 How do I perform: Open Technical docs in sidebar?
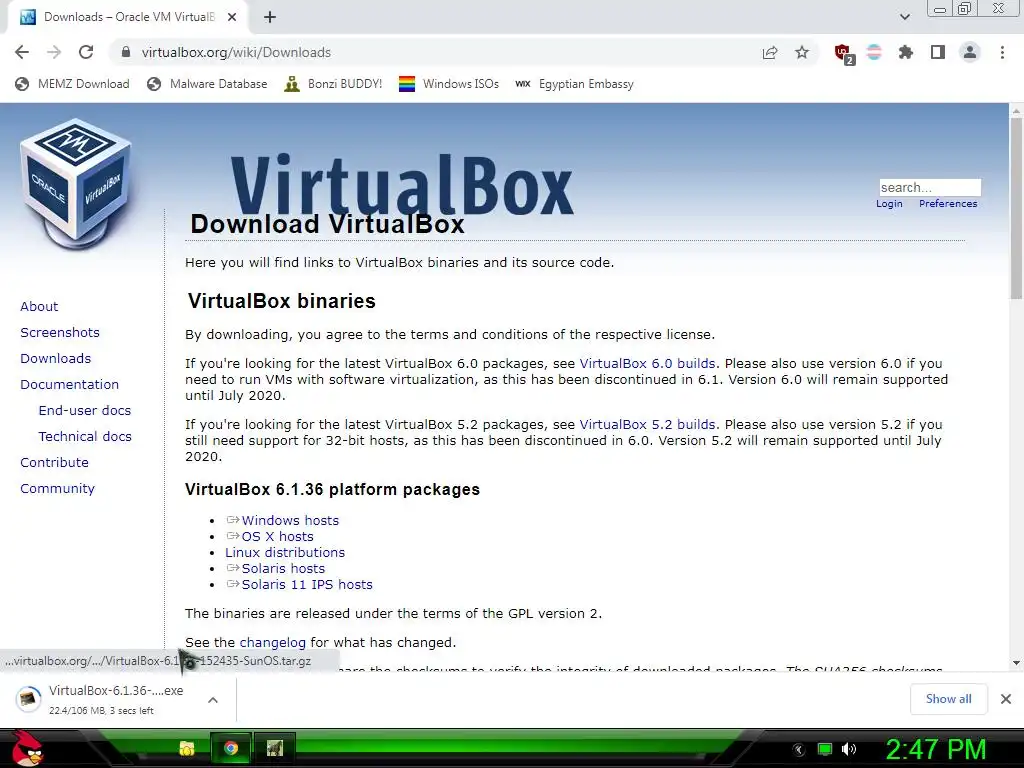85,436
